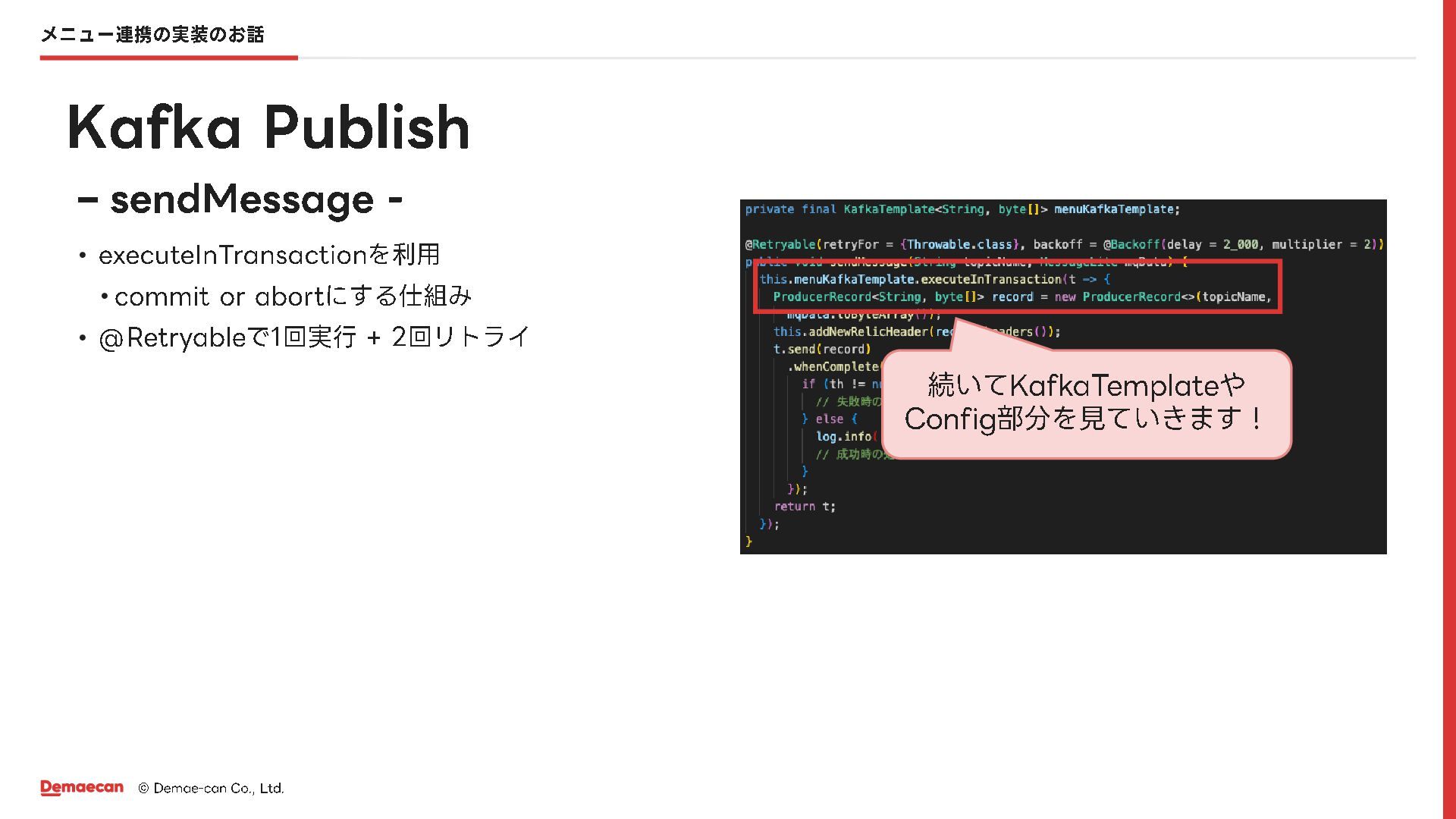The width and height of the screenshot is (1456, 819).
Task: Click the slide header "メニュー連携の実装のお話"
Action: click(x=152, y=34)
